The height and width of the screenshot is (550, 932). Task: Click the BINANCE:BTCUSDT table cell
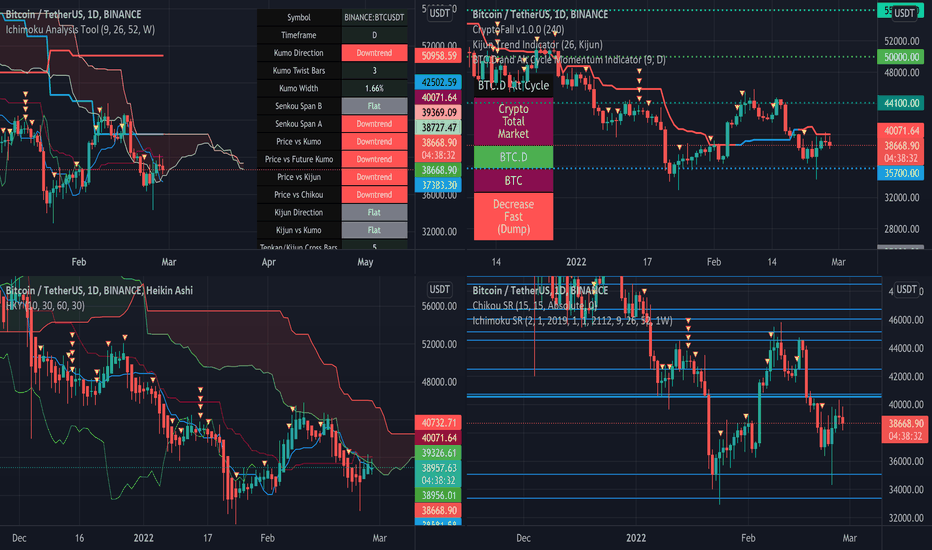[x=374, y=17]
